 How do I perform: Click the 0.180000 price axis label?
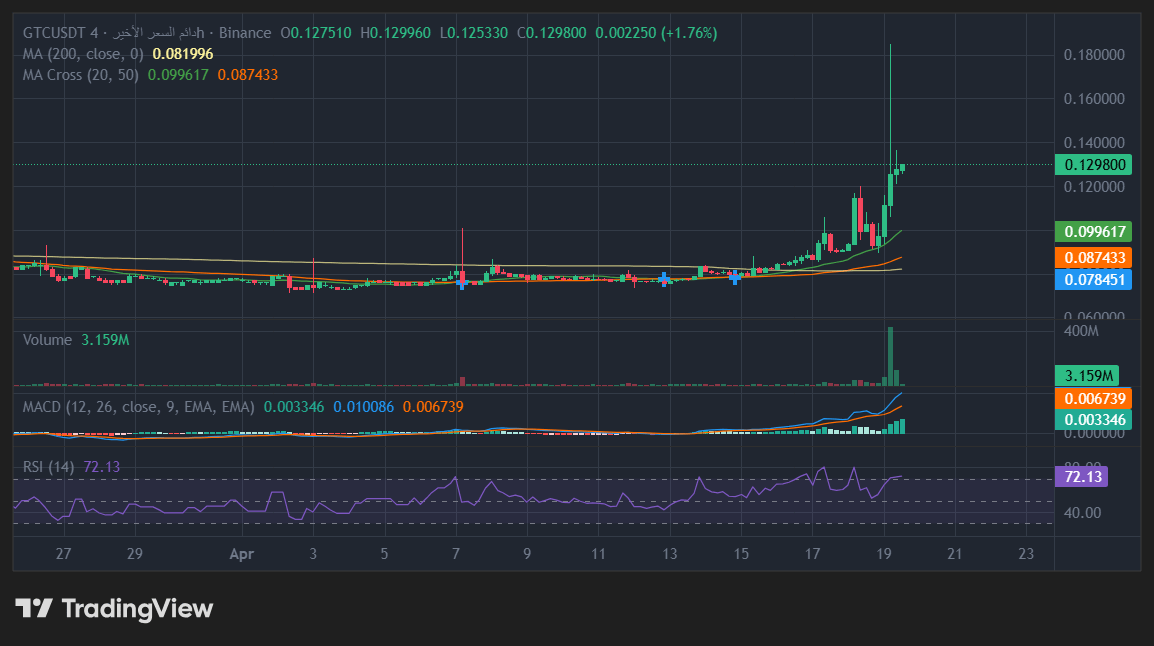click(x=1094, y=55)
